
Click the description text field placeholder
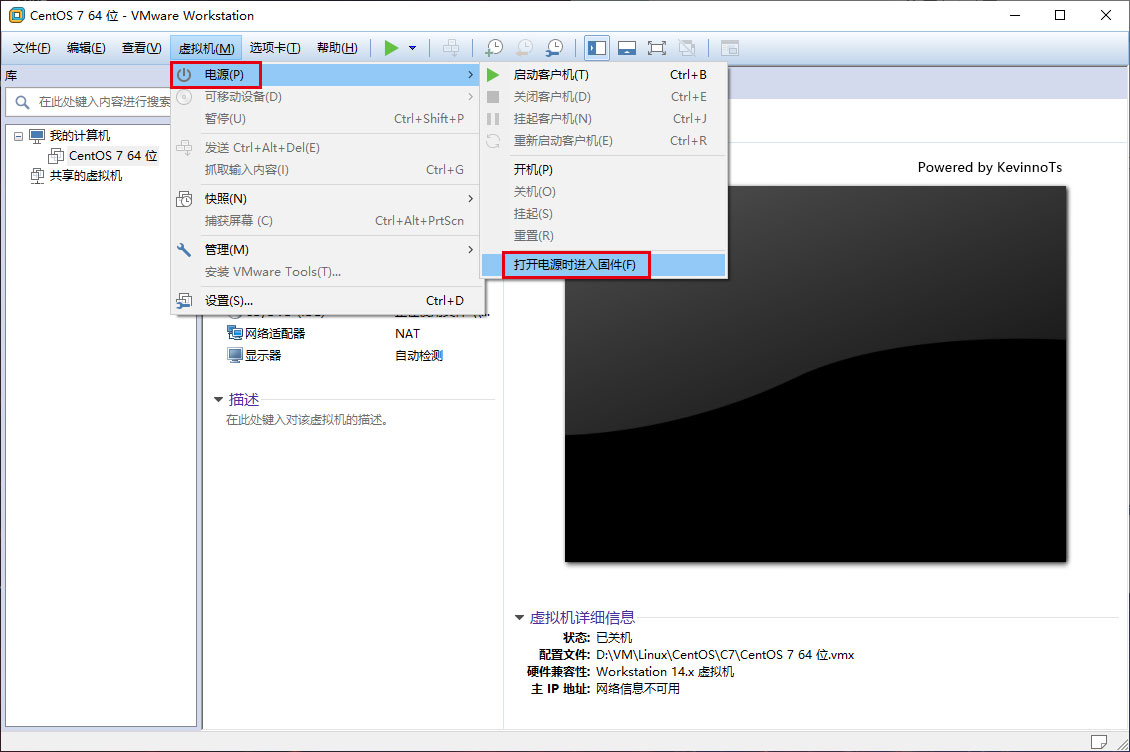[308, 420]
